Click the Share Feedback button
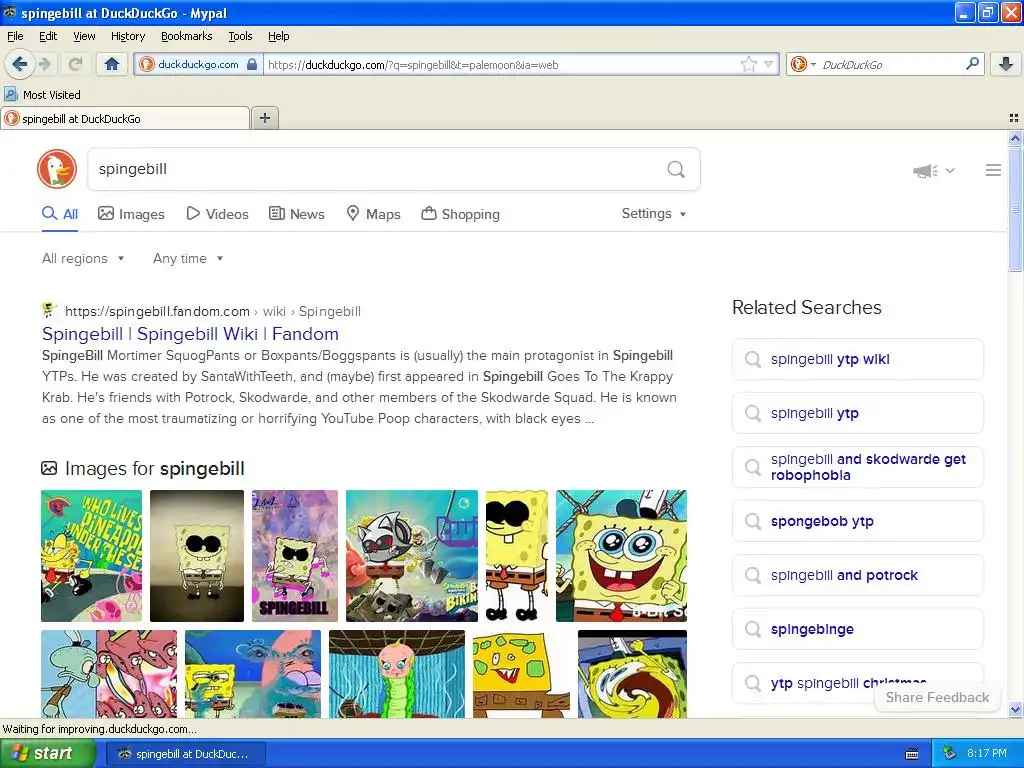This screenshot has width=1024, height=768. pyautogui.click(x=937, y=697)
